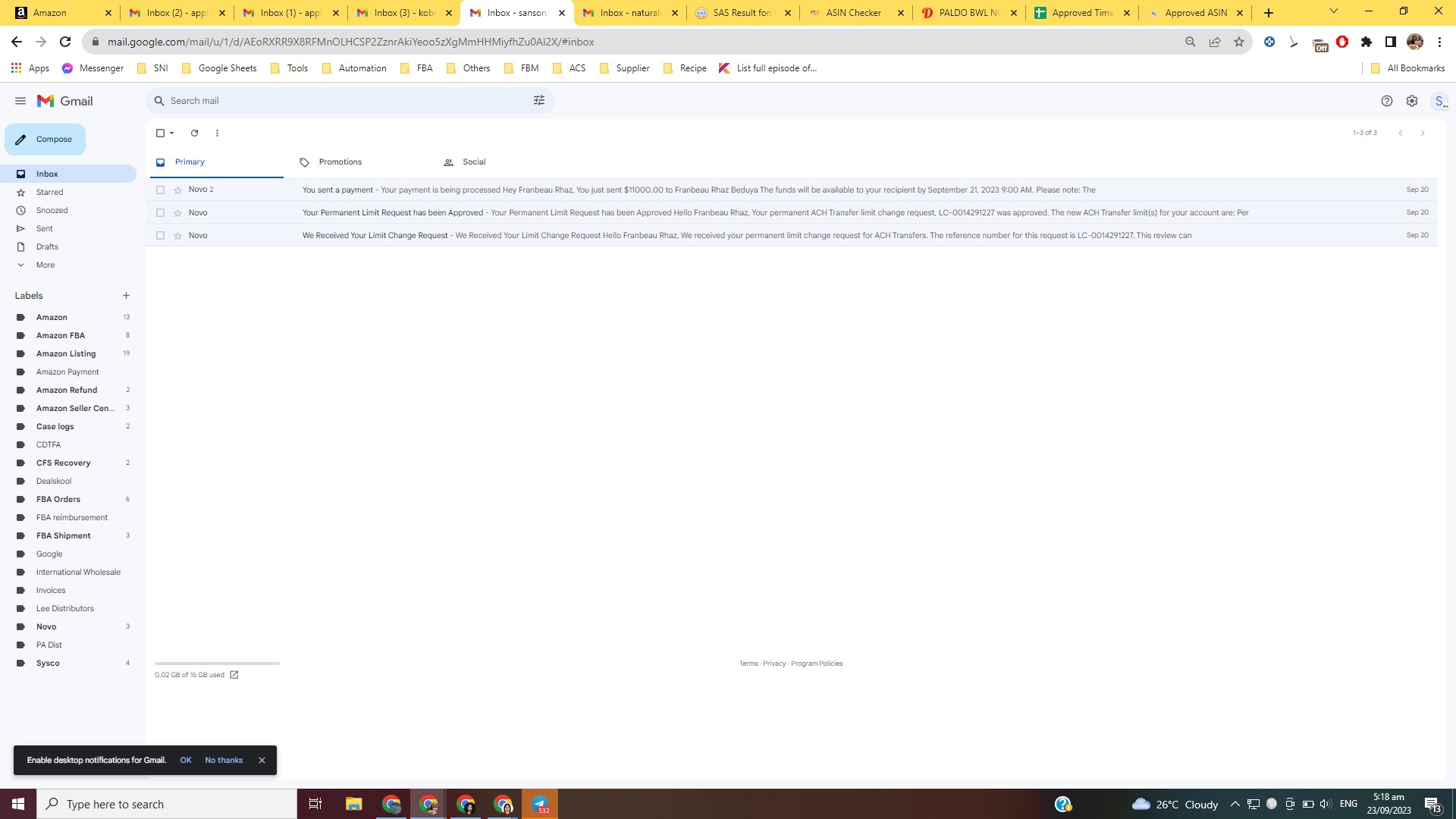Image resolution: width=1456 pixels, height=819 pixels.
Task: Star the 'Permanent Limit Request has been Approved' email
Action: (x=178, y=212)
